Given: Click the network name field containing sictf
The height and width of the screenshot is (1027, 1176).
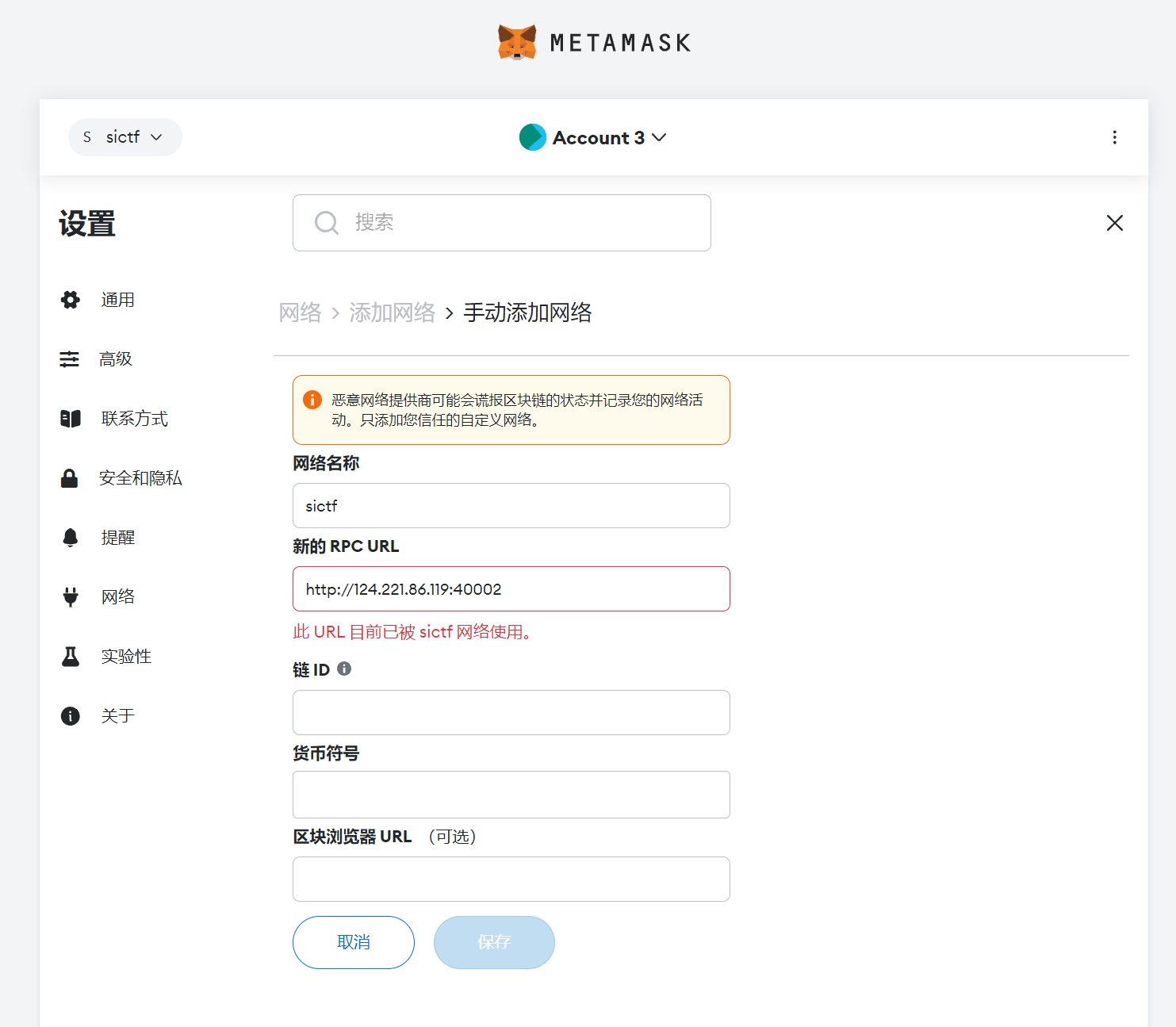Looking at the screenshot, I should [x=511, y=506].
